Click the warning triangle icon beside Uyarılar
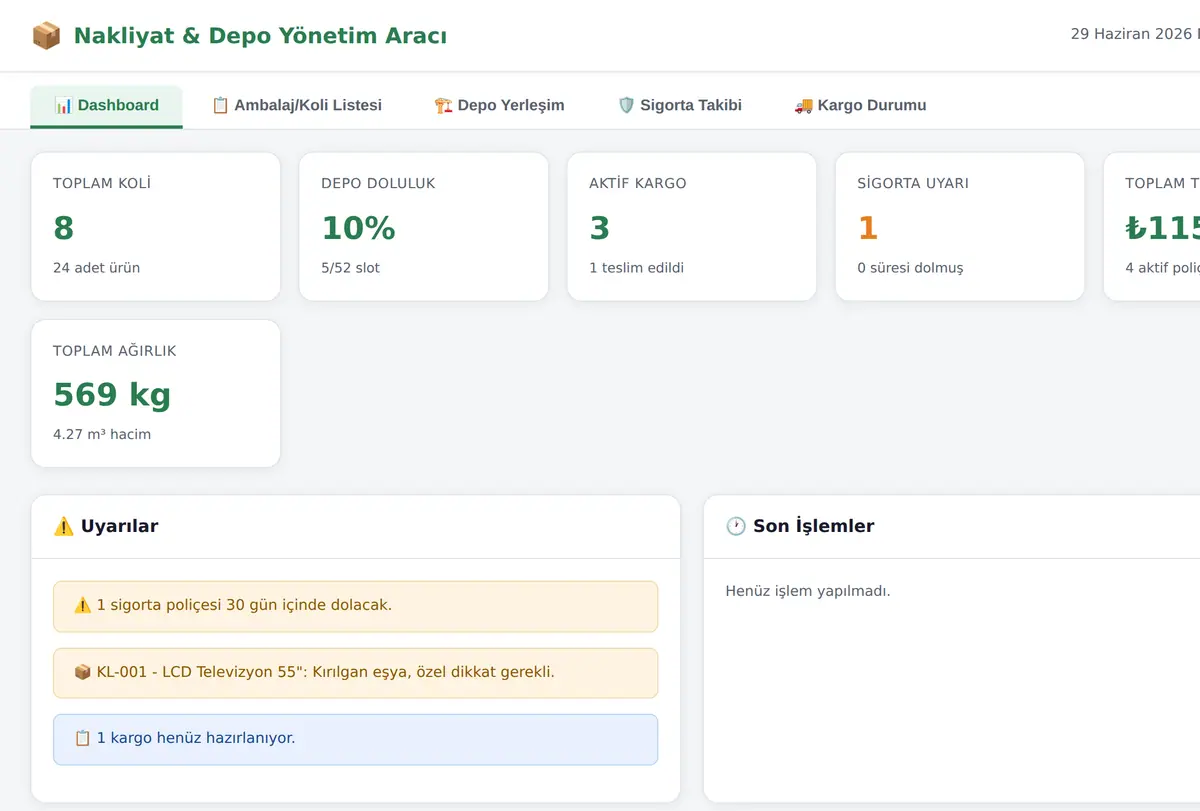 [x=64, y=526]
